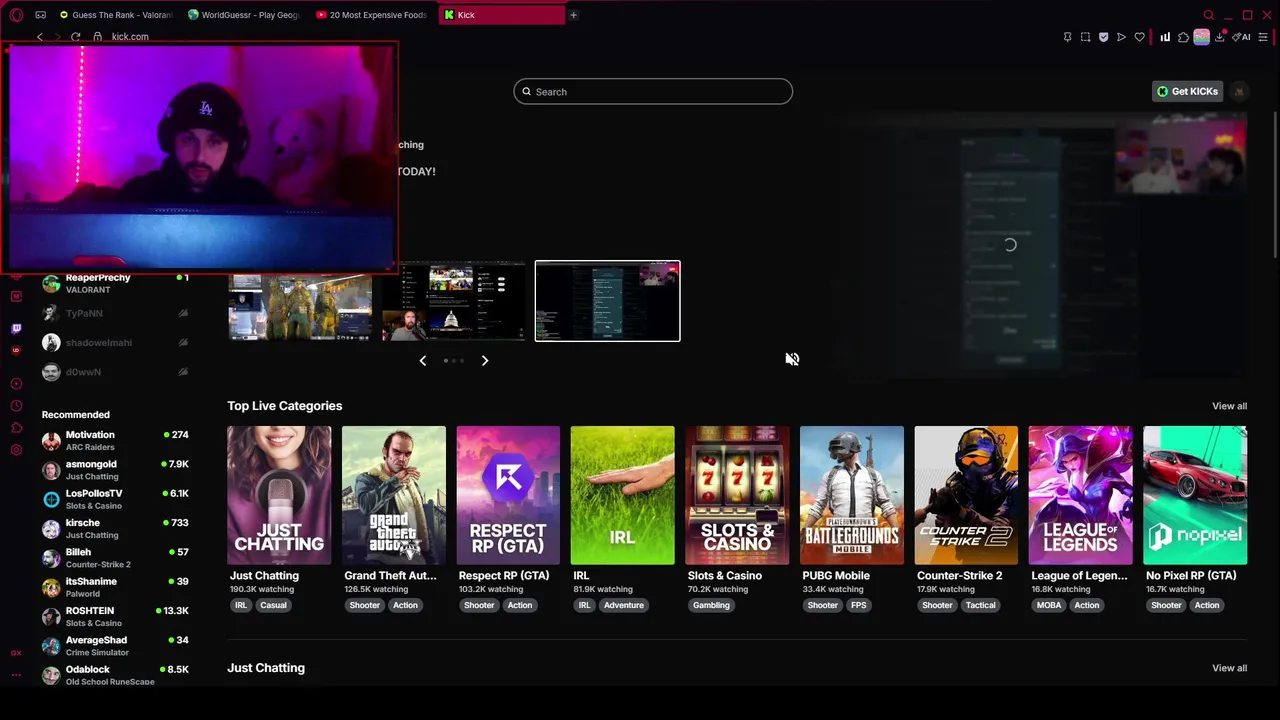Open the sidebar player icon
The image size is (1280, 720).
click(16, 384)
